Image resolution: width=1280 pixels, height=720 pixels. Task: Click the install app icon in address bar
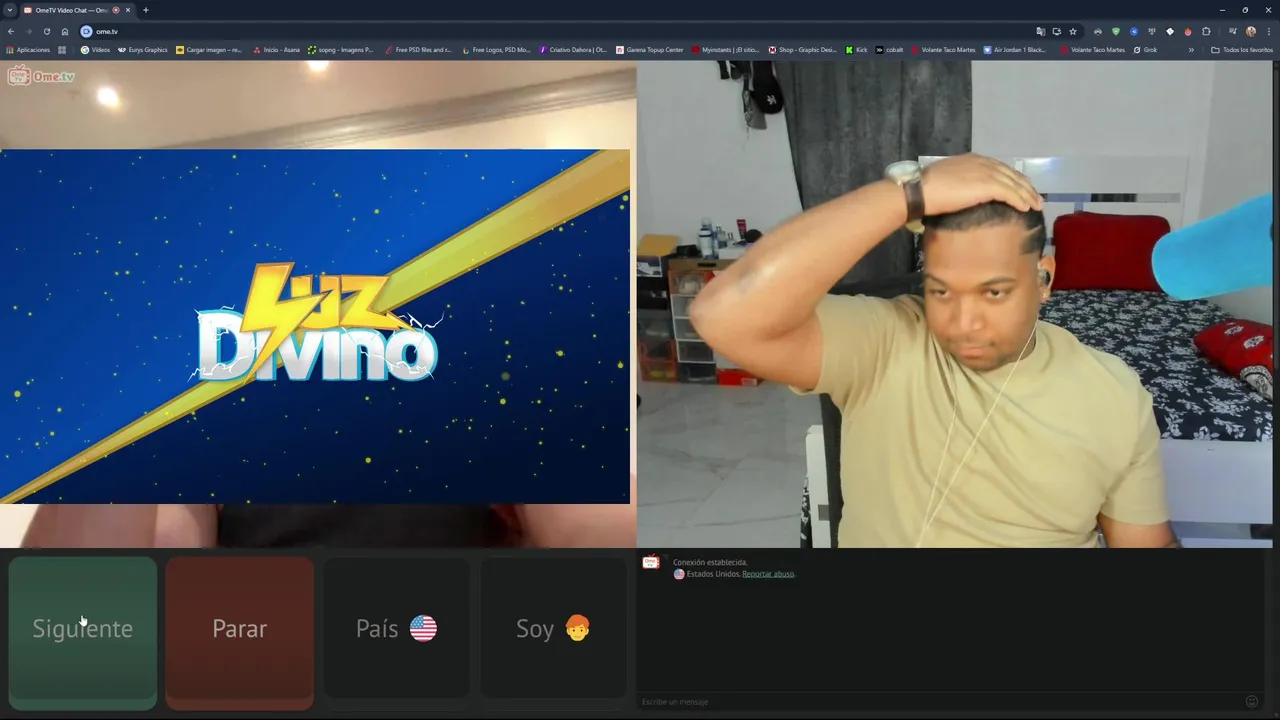pyautogui.click(x=1057, y=32)
